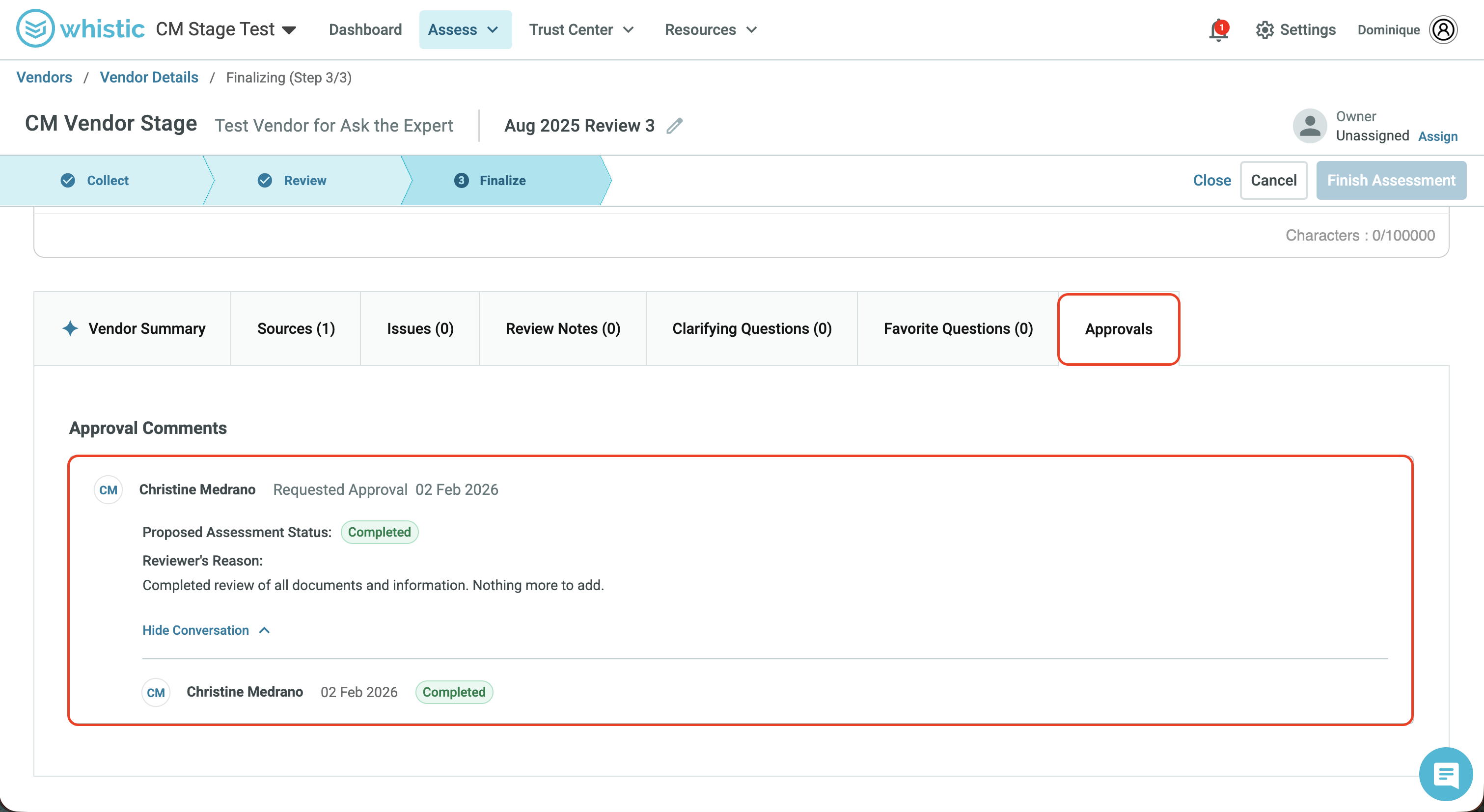
Task: Click the Settings label
Action: 1308,30
